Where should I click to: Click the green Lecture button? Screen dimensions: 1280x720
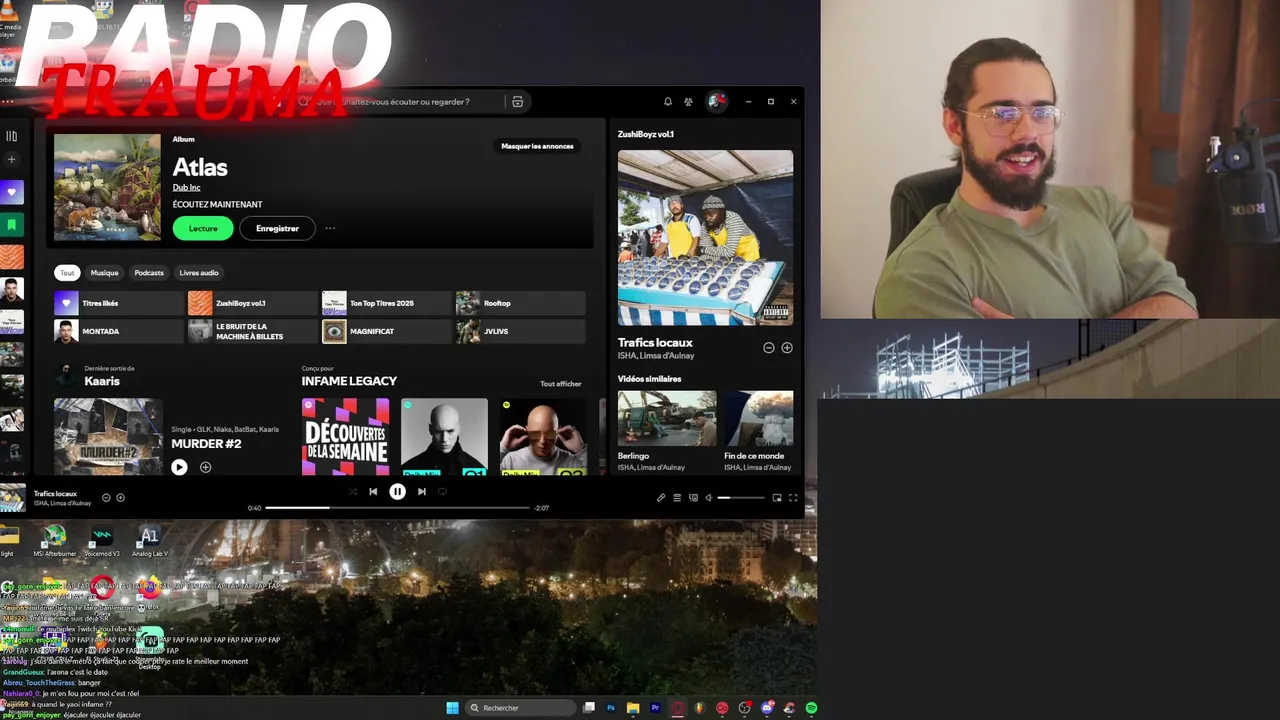[203, 228]
